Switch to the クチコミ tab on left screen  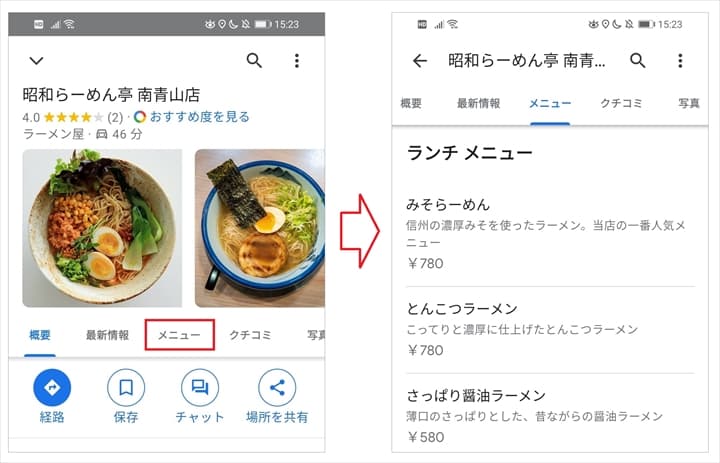[250, 335]
